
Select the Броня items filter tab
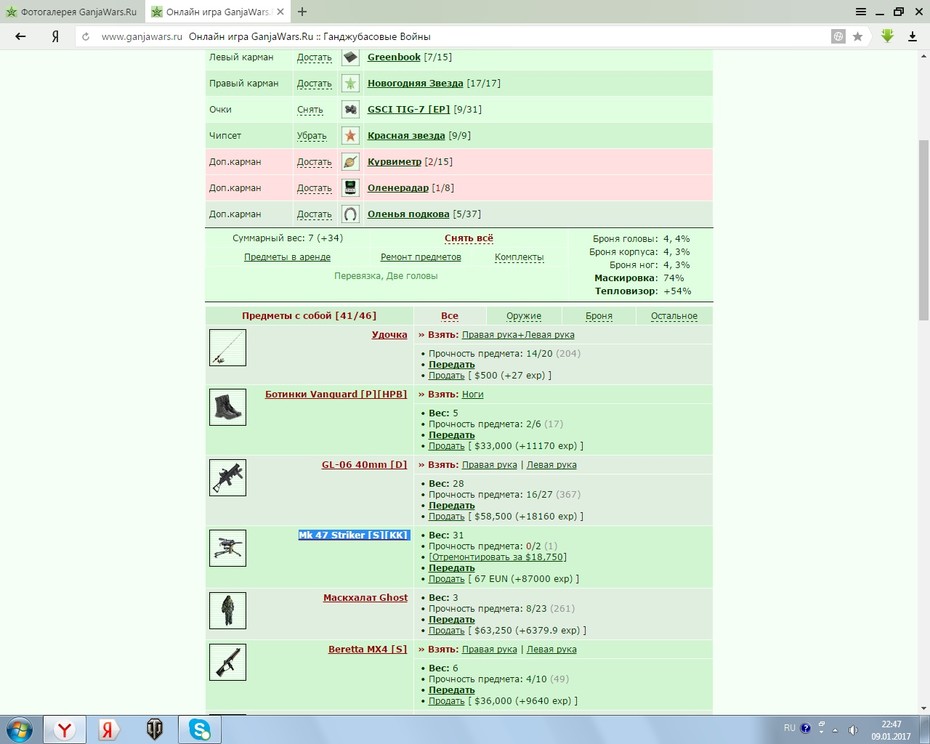tap(598, 316)
